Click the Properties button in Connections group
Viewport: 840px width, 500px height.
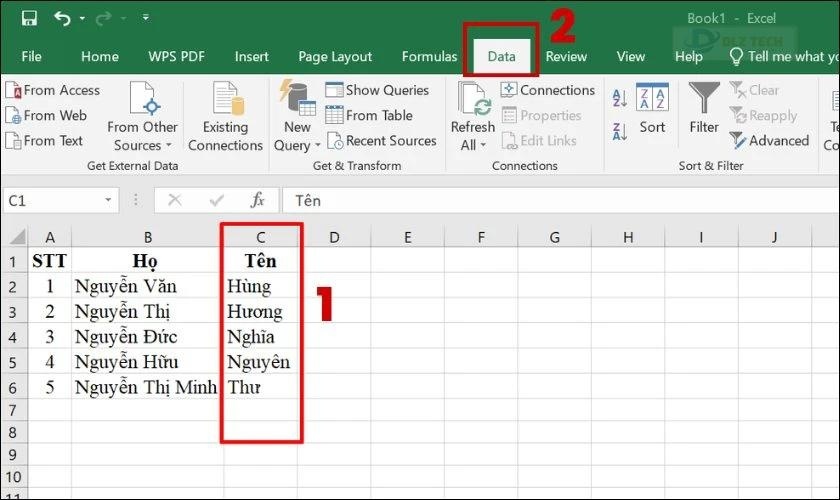[542, 115]
